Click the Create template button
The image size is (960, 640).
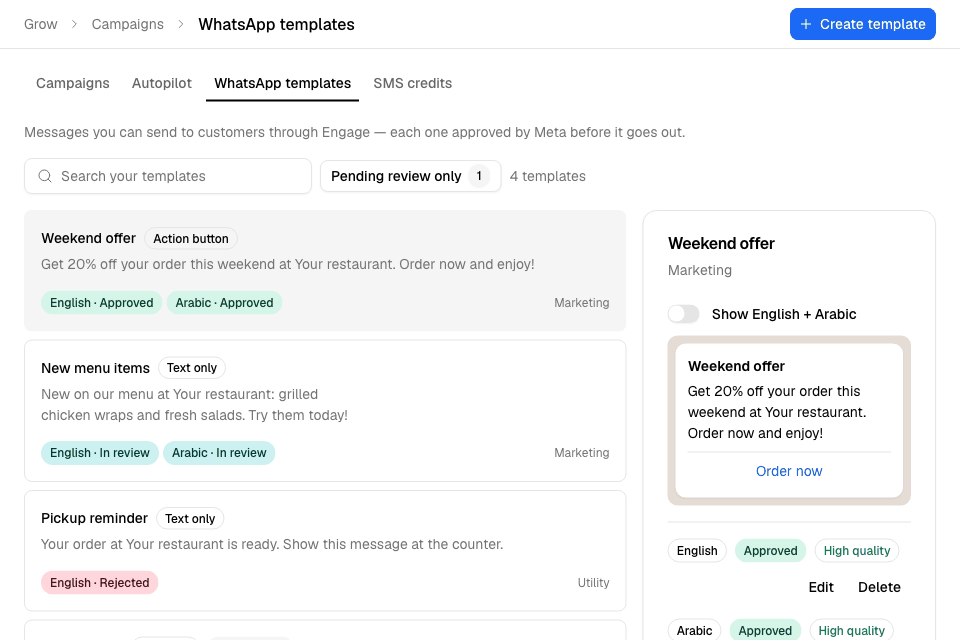(862, 24)
